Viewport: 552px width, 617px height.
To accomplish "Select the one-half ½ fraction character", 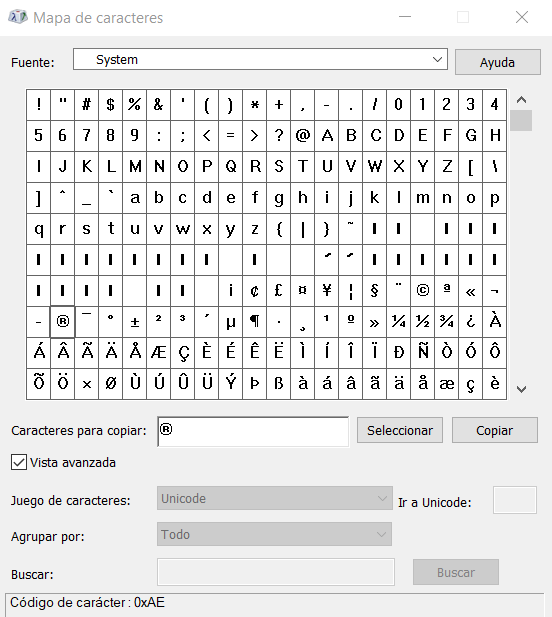I will pyautogui.click(x=423, y=322).
